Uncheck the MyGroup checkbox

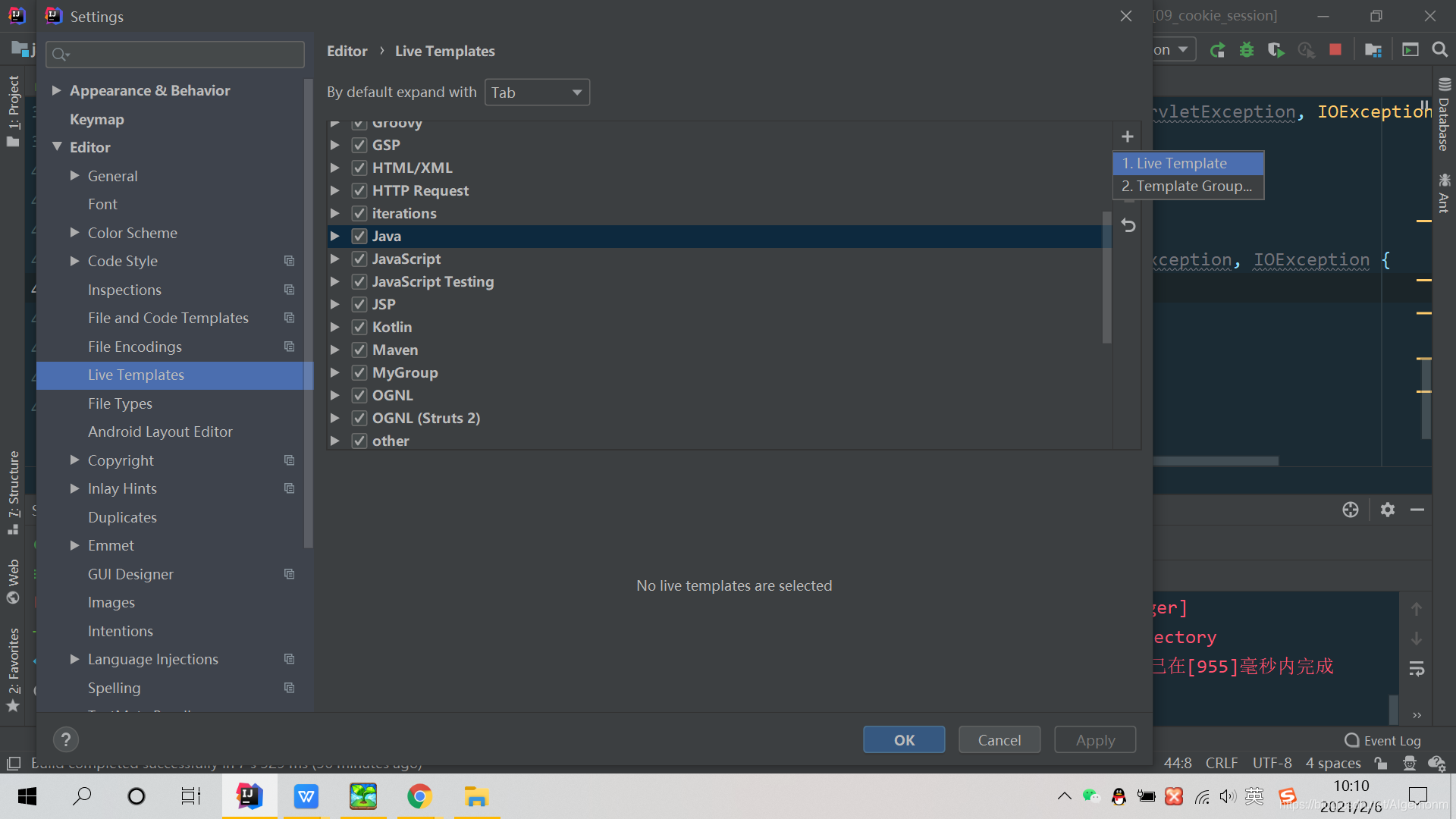click(x=359, y=372)
